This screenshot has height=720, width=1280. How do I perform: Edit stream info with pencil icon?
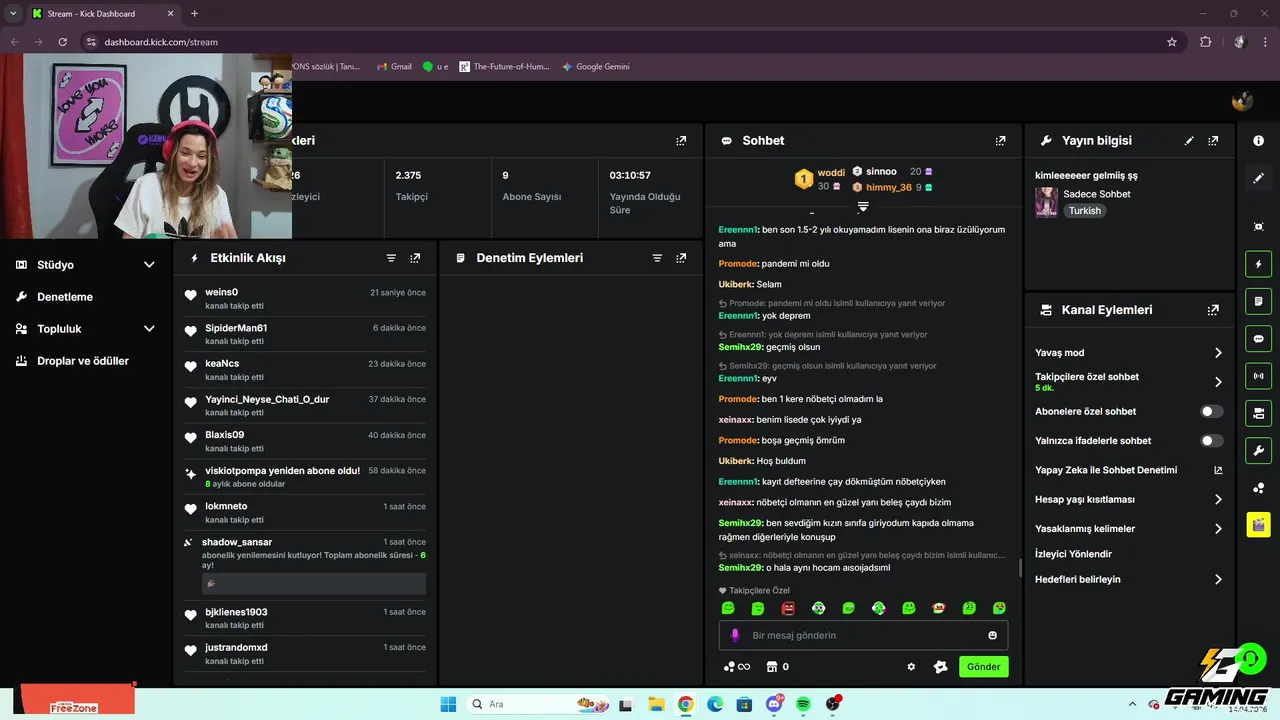(1189, 141)
